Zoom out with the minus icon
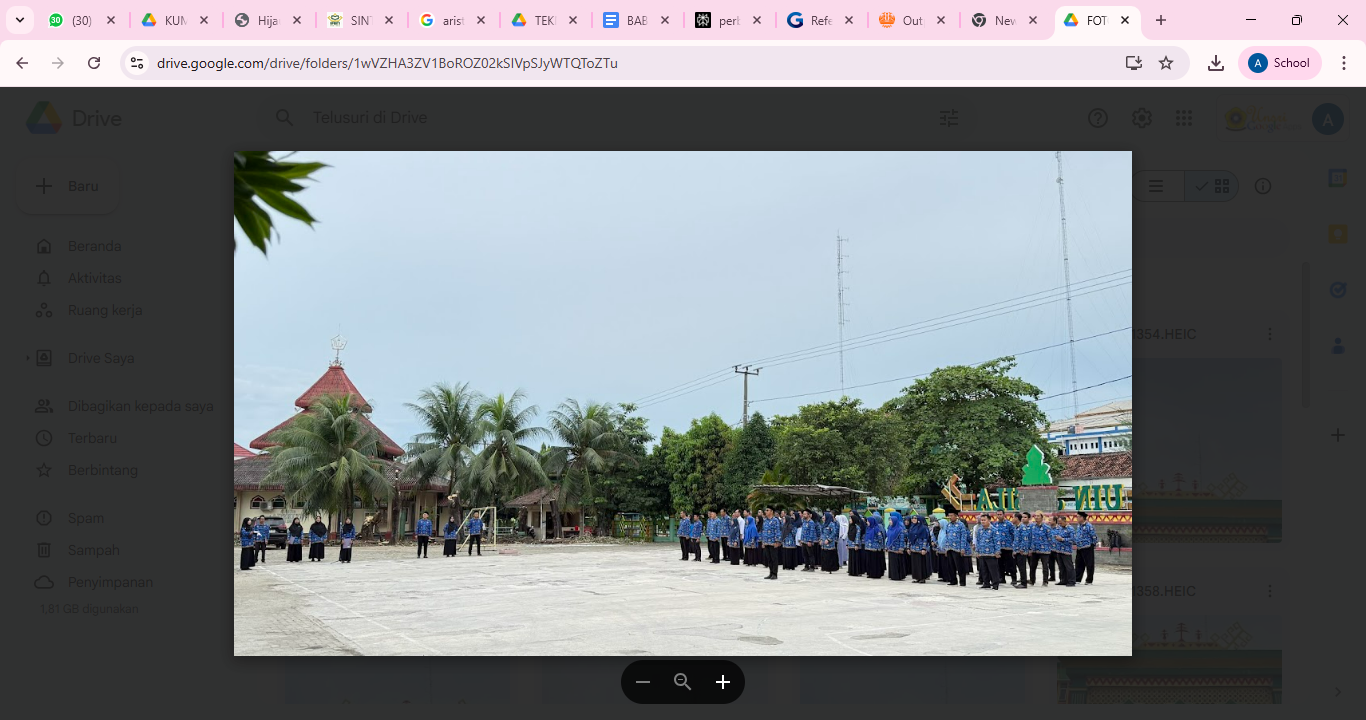The height and width of the screenshot is (720, 1366). [643, 682]
